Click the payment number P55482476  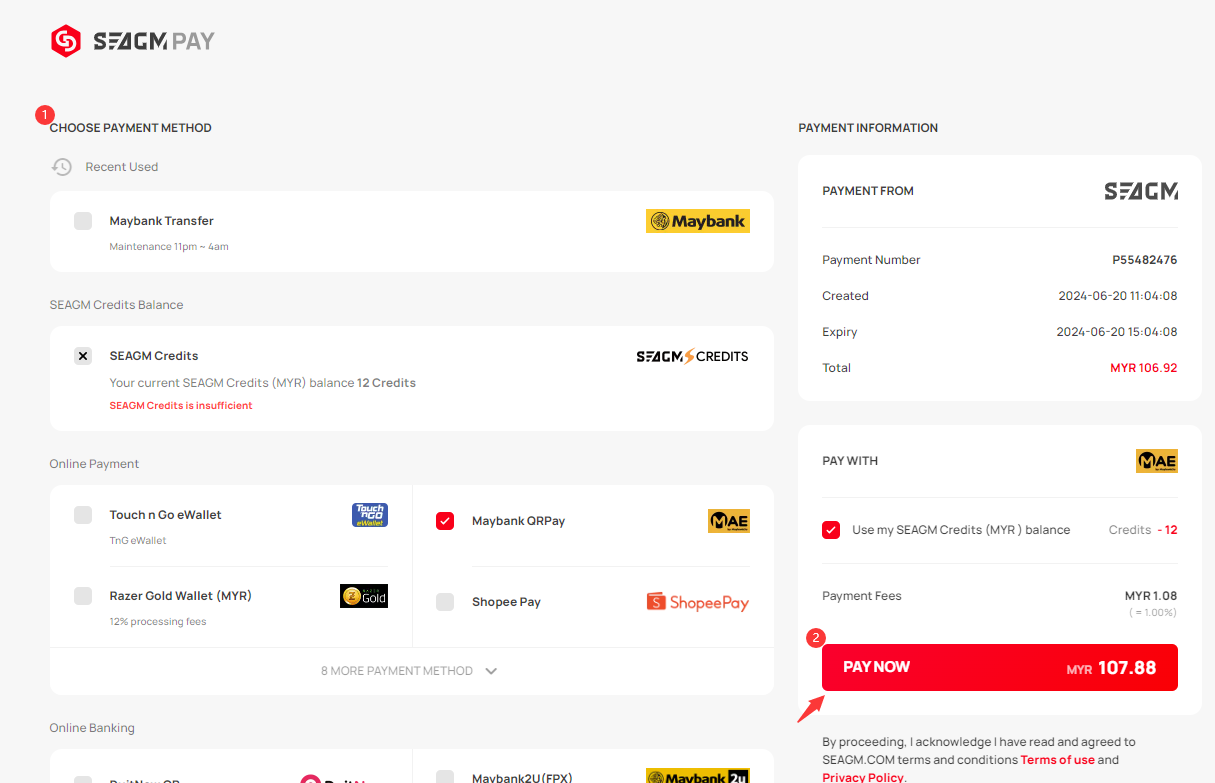(1145, 260)
